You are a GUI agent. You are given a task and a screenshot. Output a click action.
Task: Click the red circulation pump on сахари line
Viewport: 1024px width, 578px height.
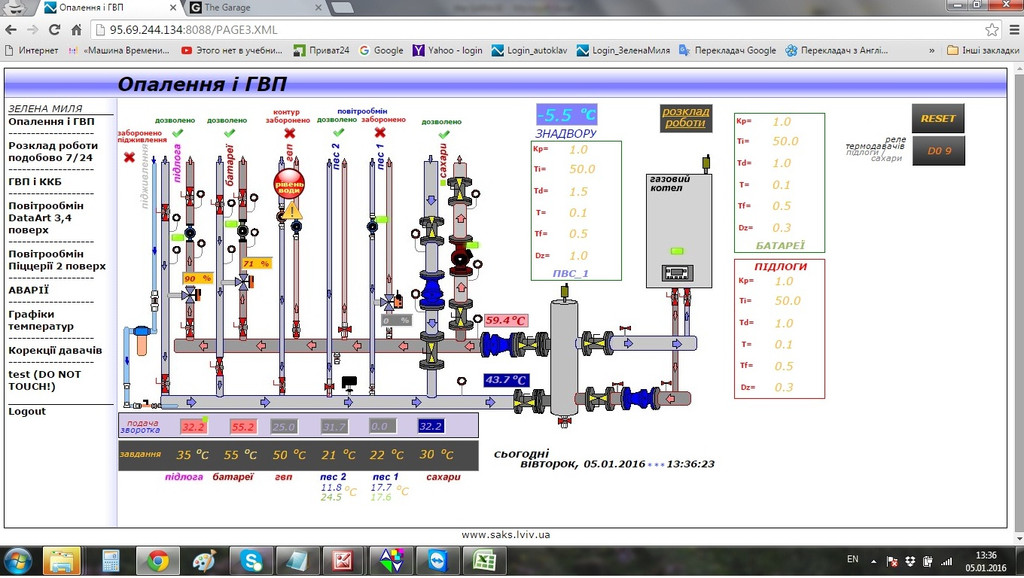461,257
